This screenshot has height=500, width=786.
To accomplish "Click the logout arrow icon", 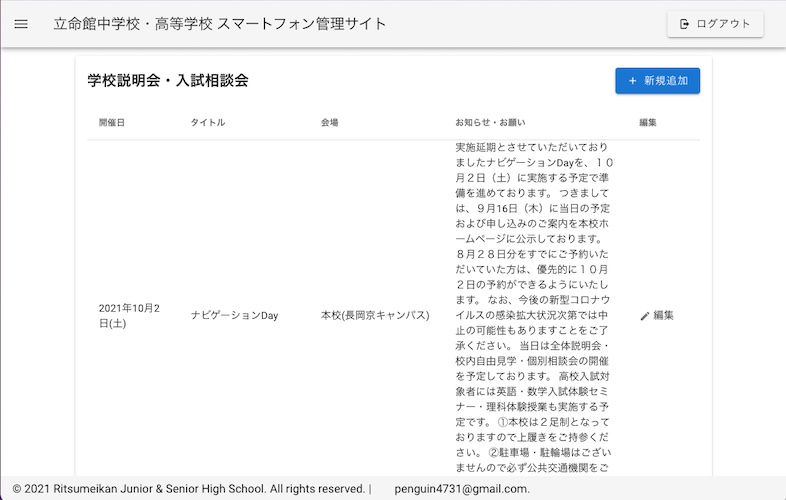I will (685, 24).
